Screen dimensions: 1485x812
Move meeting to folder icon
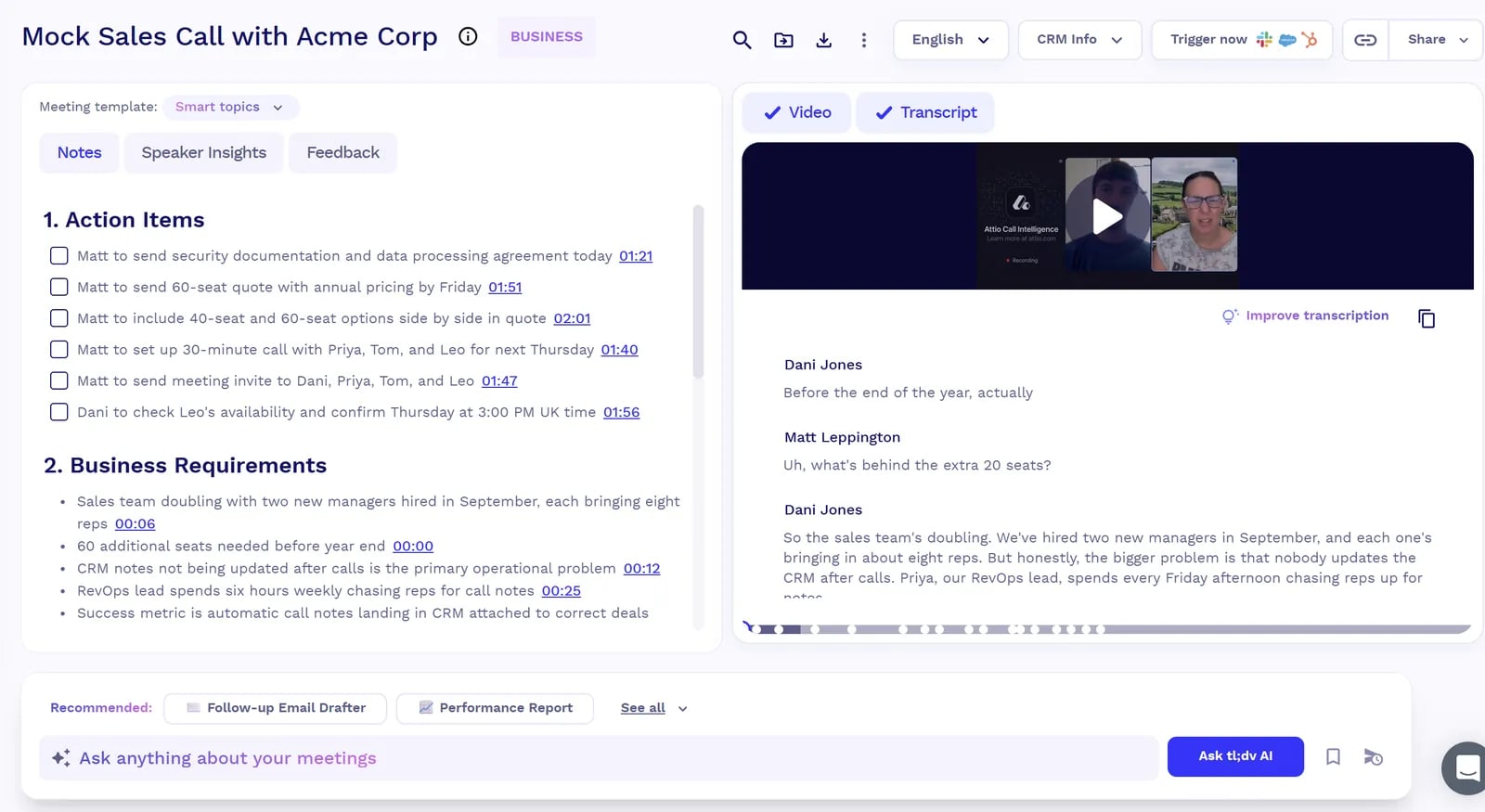(x=783, y=40)
